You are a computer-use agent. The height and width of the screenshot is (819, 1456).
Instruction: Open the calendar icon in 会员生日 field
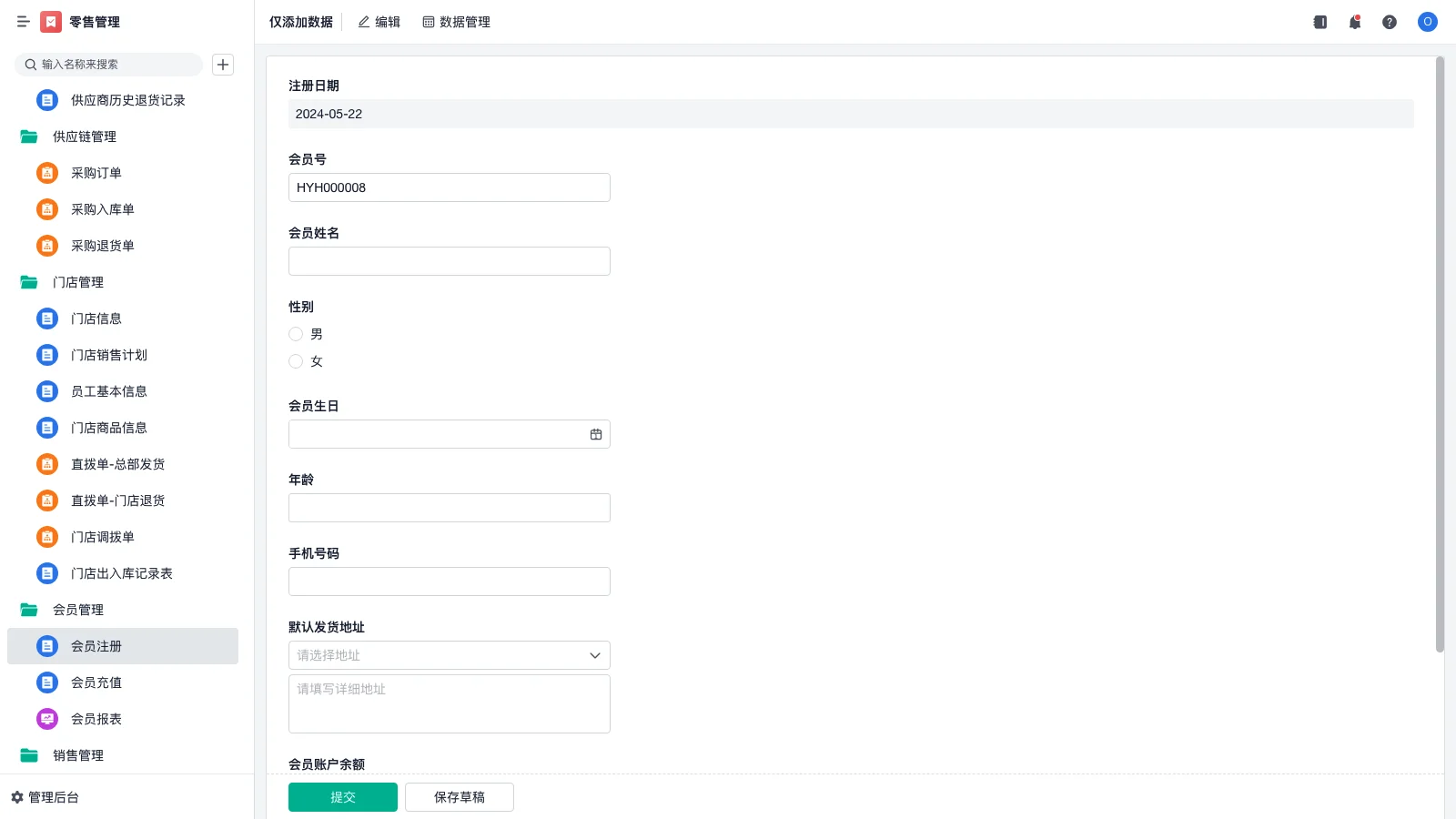pos(596,435)
